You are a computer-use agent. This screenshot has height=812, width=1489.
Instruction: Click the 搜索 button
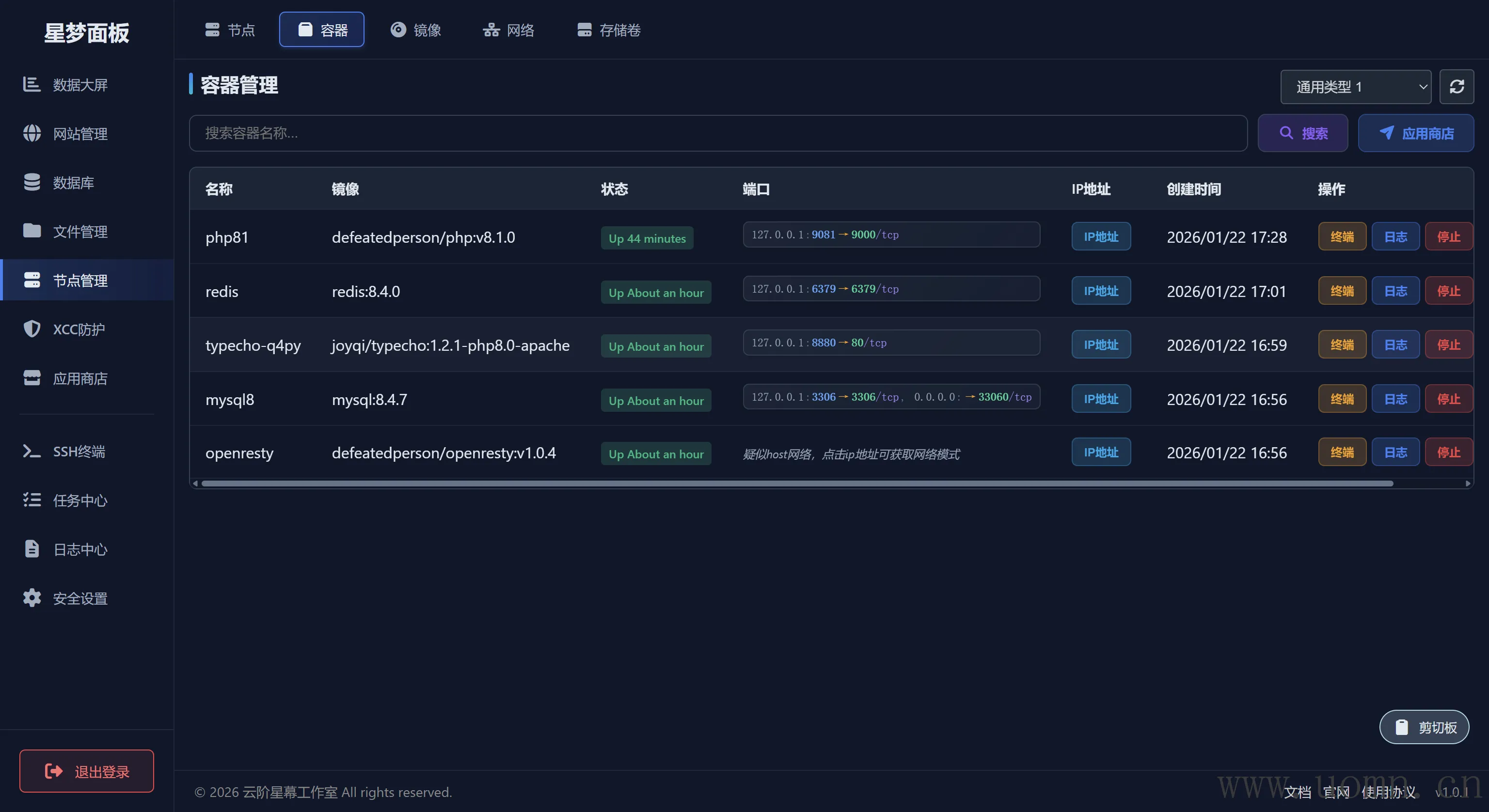tap(1302, 134)
